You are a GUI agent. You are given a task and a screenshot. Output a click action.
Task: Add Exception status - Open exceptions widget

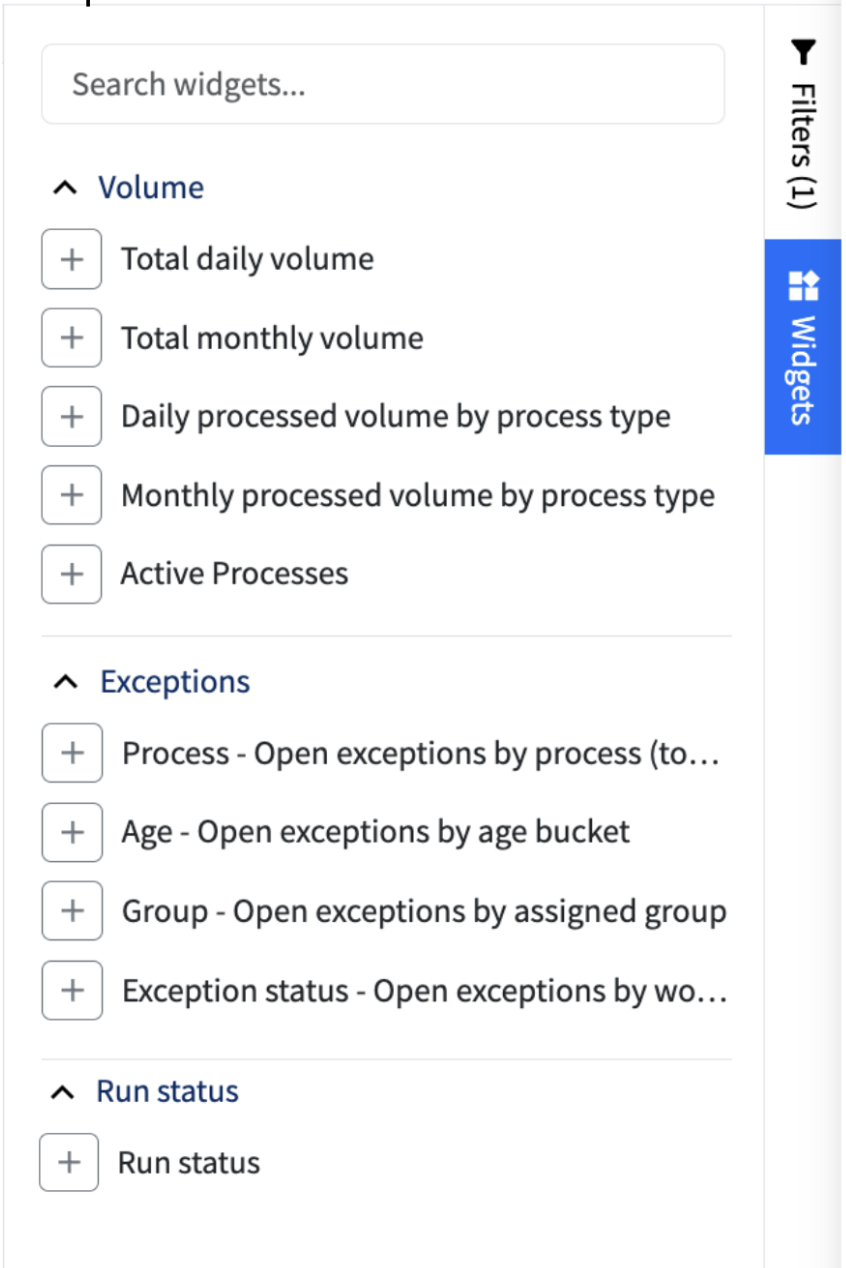[72, 990]
